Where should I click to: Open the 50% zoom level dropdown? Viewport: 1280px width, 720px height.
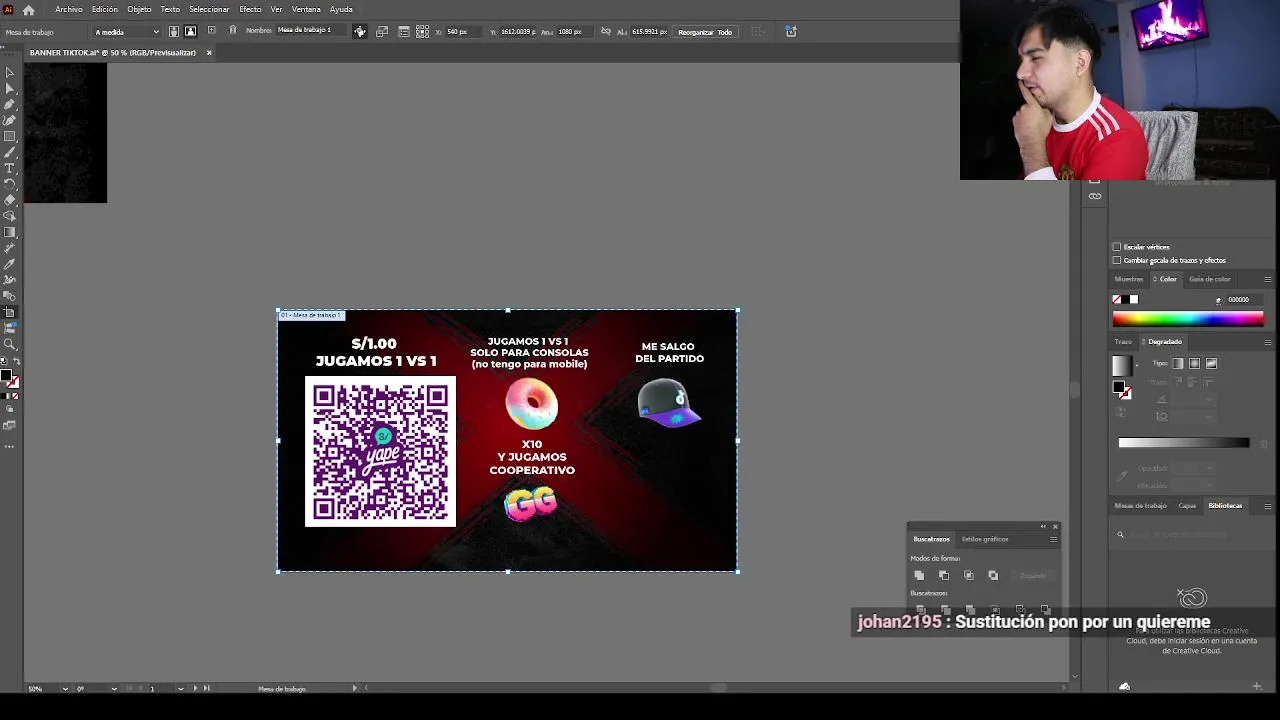pos(65,688)
